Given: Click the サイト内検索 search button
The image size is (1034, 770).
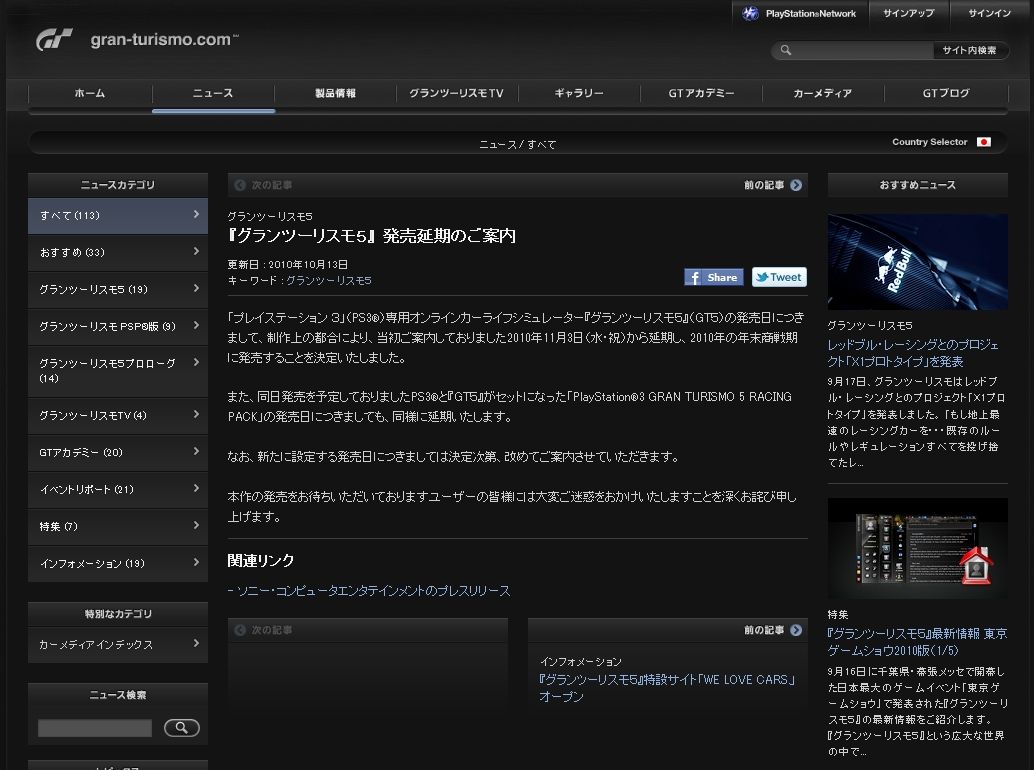Looking at the screenshot, I should [x=969, y=50].
